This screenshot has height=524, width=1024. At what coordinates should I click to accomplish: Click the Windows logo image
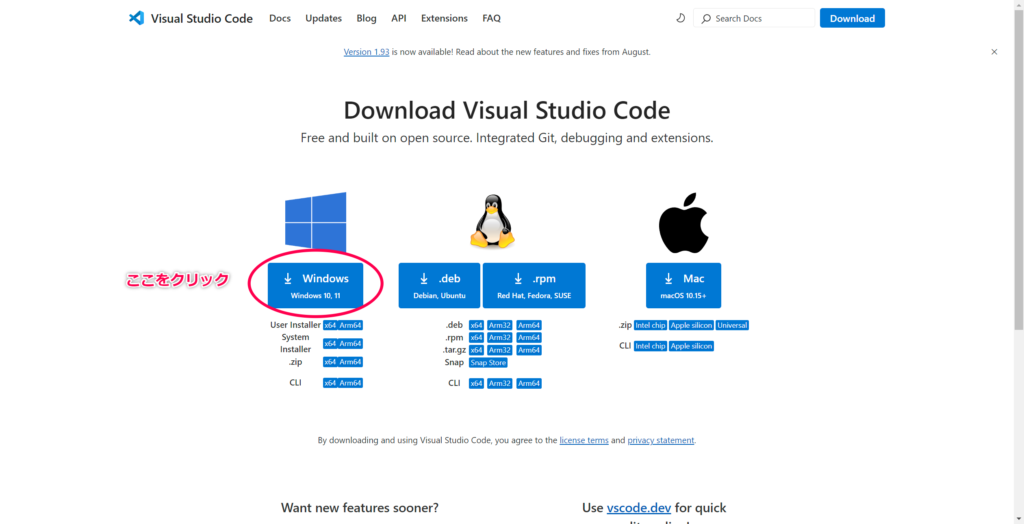click(315, 222)
